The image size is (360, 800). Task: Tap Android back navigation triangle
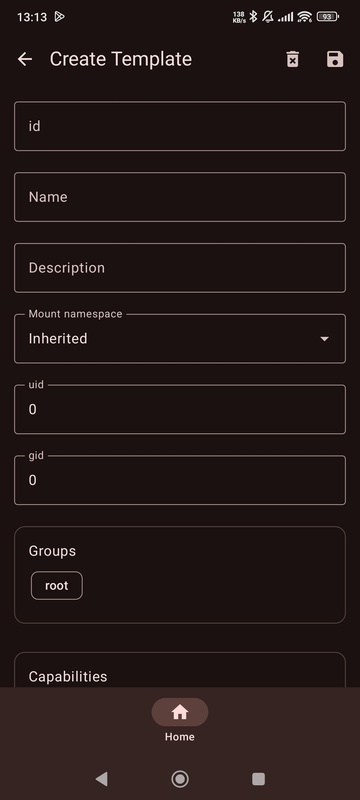(101, 779)
